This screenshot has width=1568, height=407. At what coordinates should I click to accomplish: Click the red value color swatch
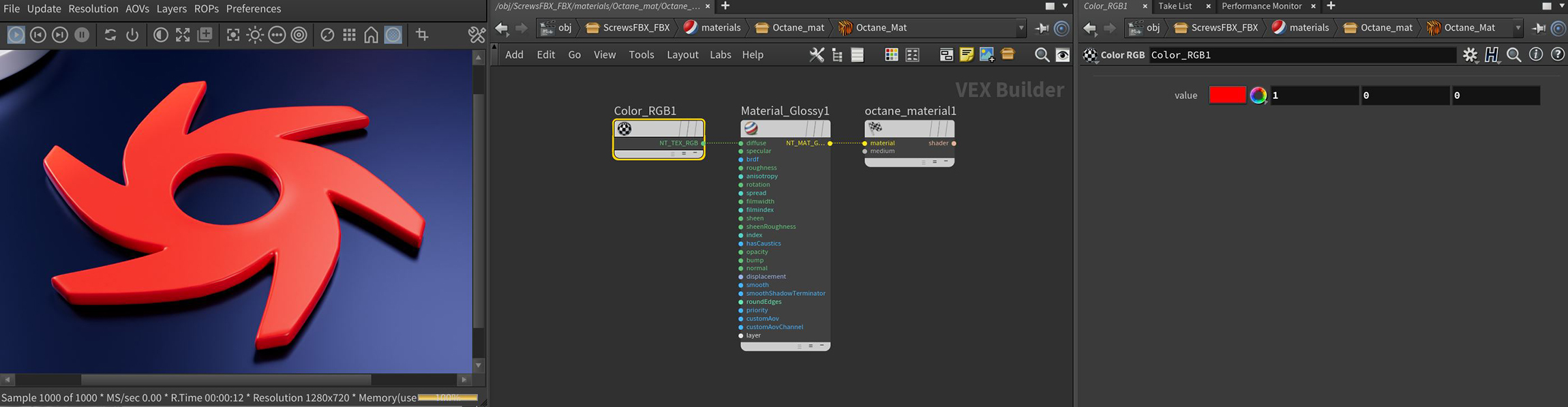1227,95
